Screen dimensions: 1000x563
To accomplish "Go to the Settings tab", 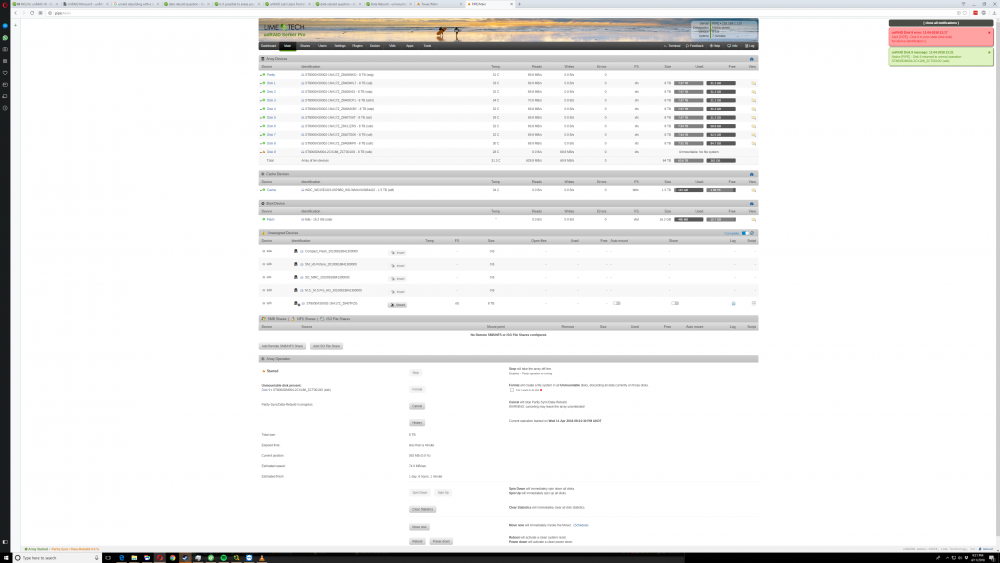I will point(340,46).
